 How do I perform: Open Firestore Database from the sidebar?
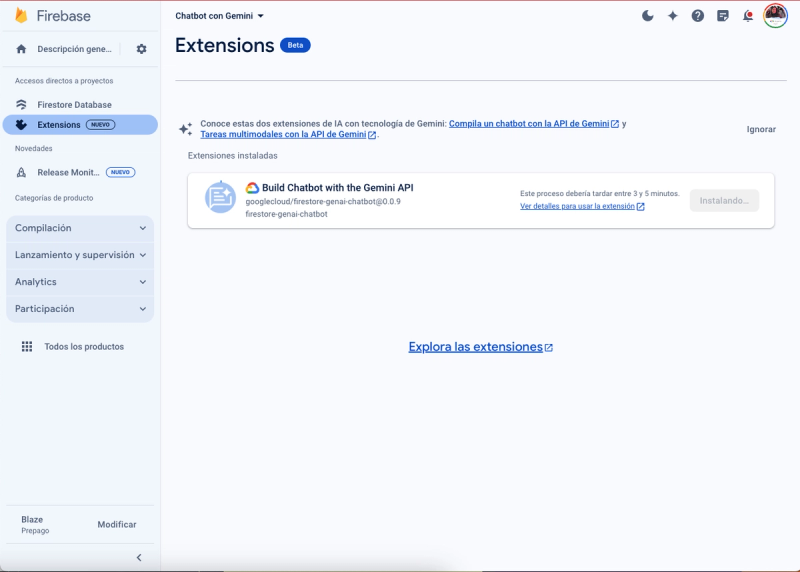[74, 105]
